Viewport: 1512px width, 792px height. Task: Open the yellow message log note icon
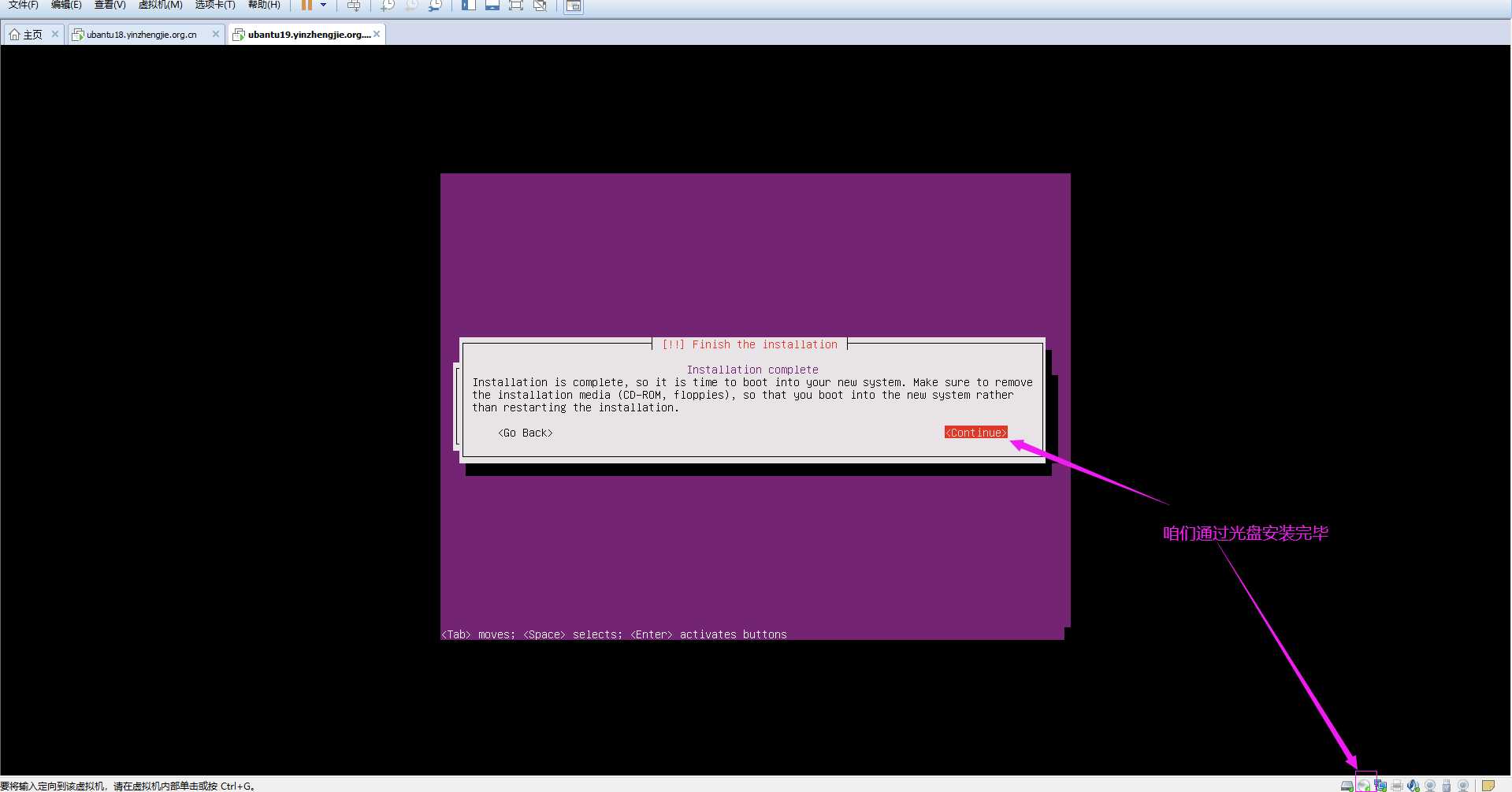coord(1488,786)
